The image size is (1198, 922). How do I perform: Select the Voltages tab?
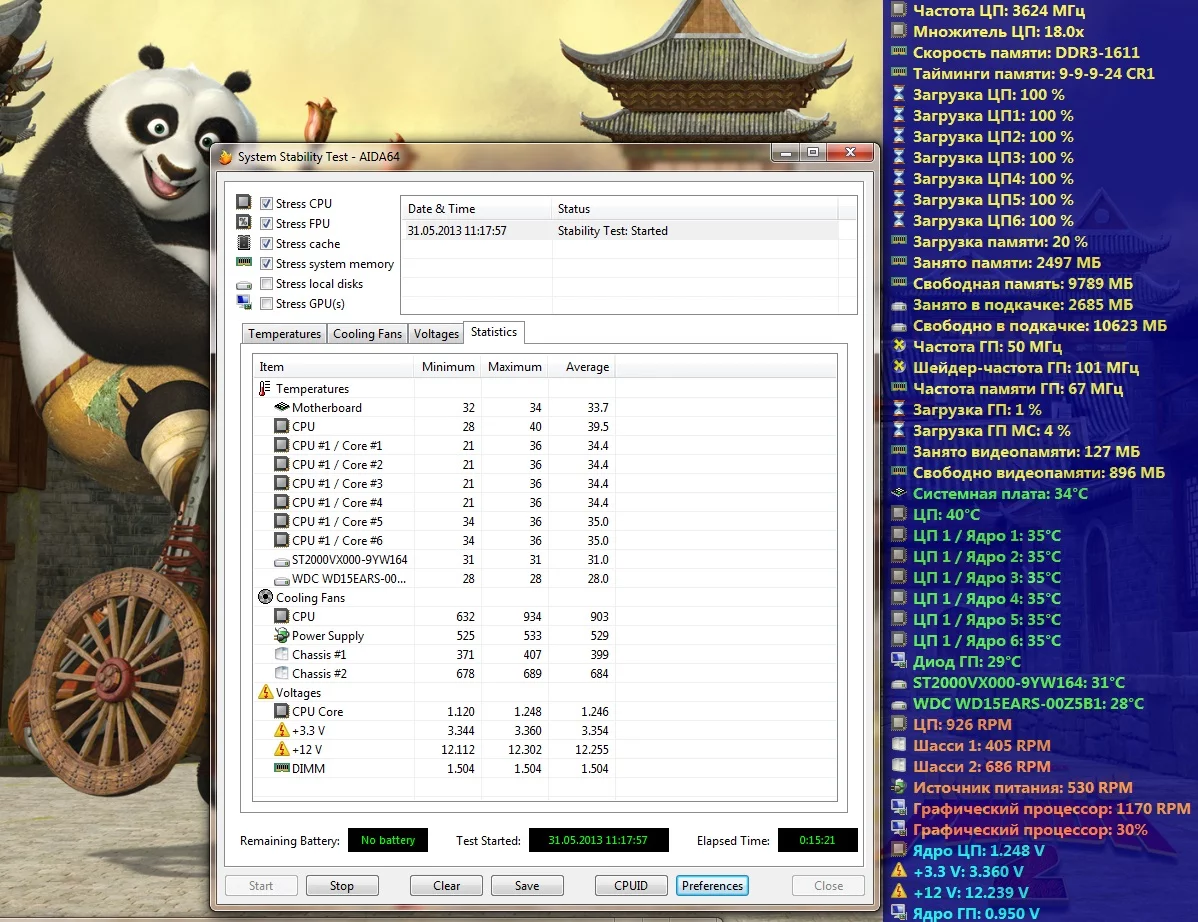point(435,334)
